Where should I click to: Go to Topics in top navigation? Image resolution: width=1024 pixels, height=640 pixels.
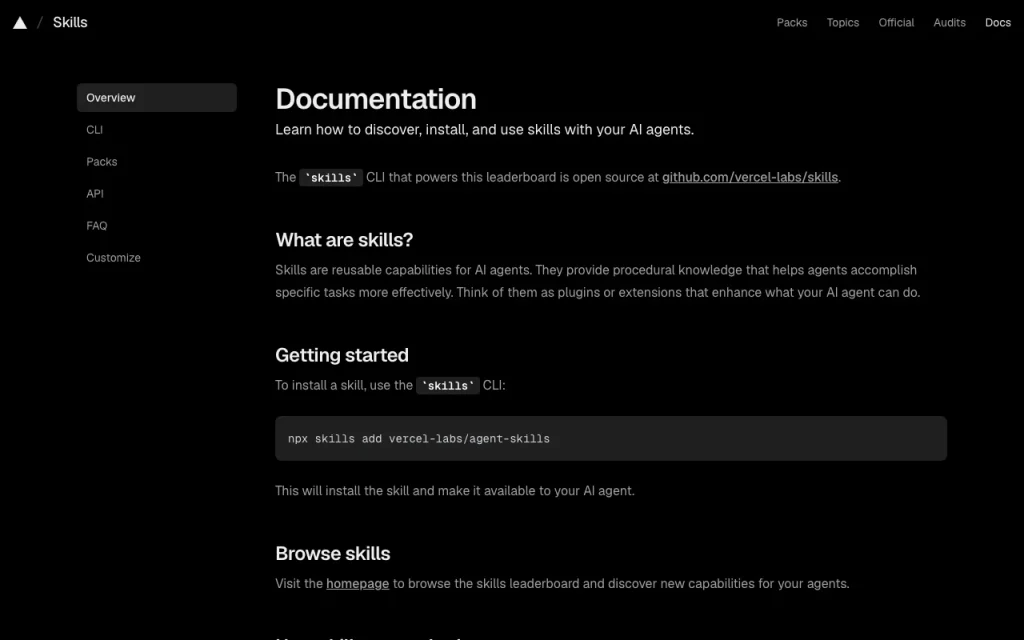842,22
